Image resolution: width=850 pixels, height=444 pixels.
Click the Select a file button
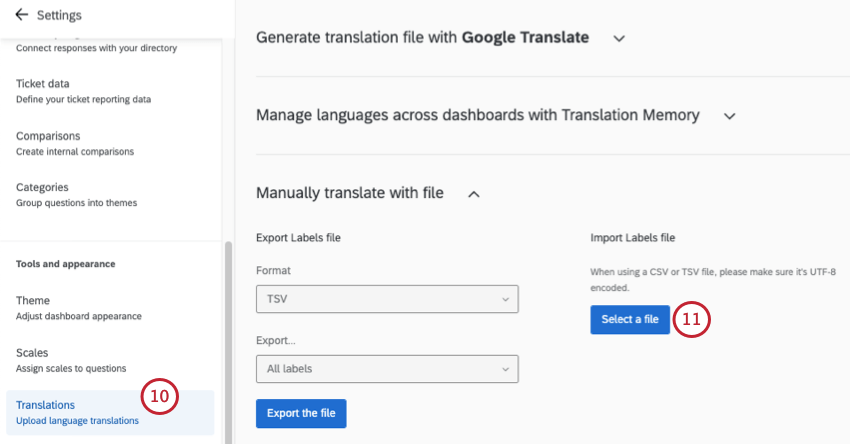click(630, 319)
